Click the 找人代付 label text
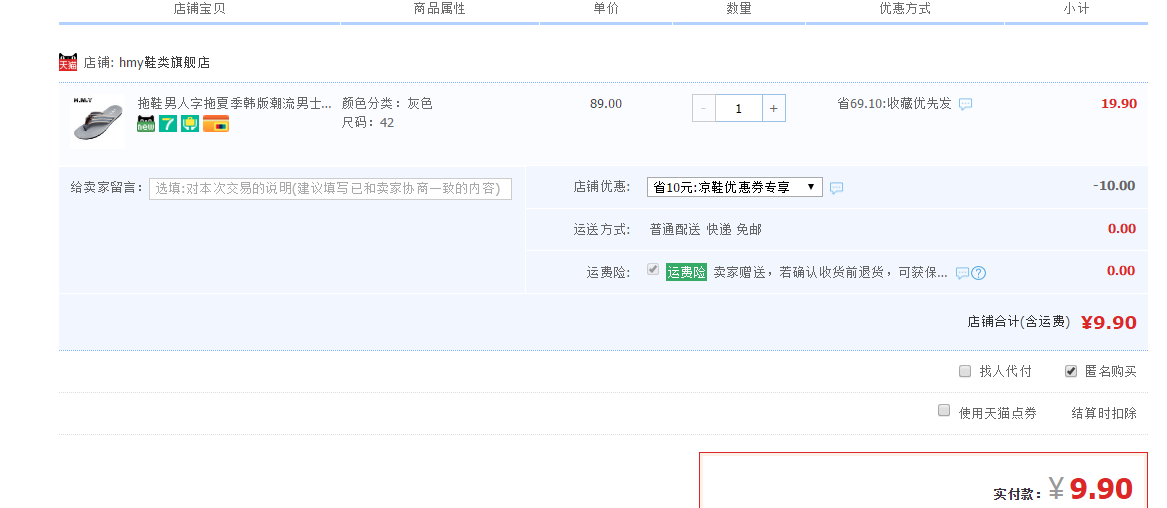 pos(1005,371)
